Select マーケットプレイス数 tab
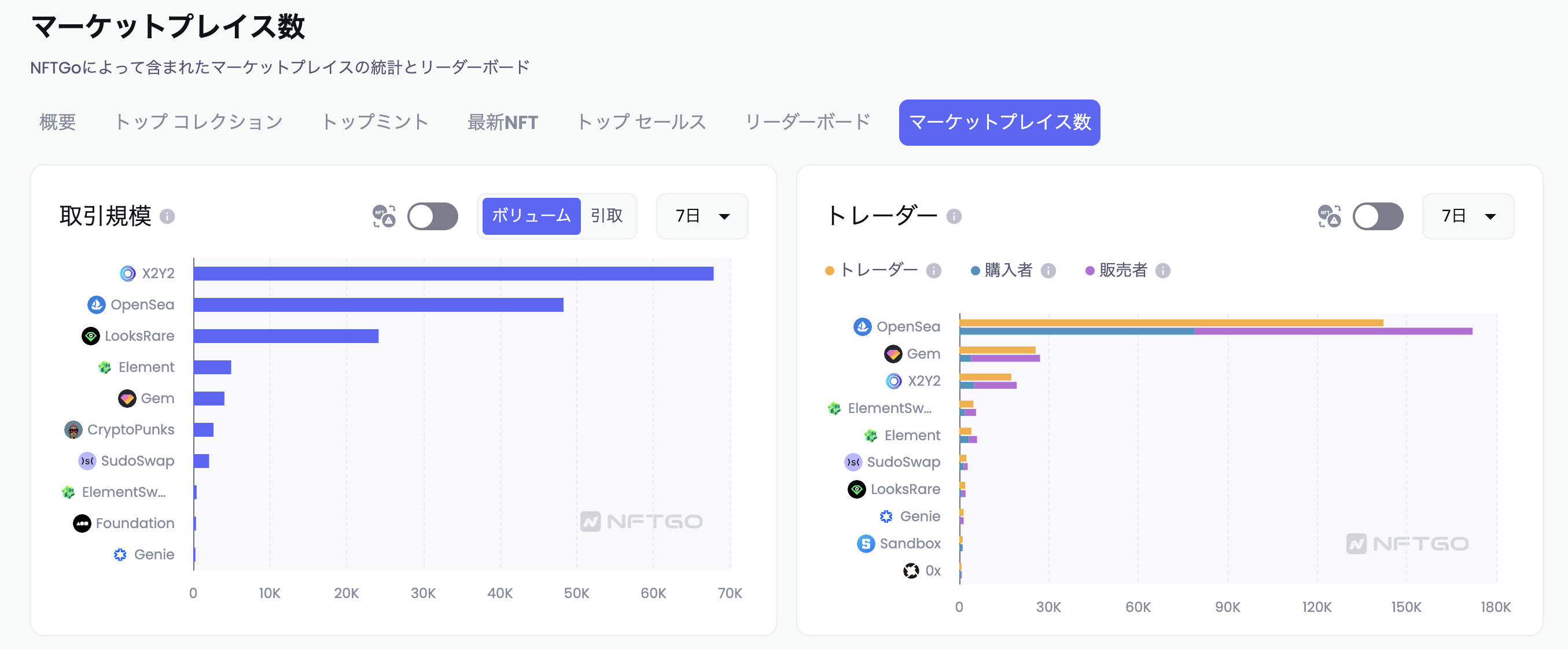Screen dimensions: 1568x649 pos(999,122)
